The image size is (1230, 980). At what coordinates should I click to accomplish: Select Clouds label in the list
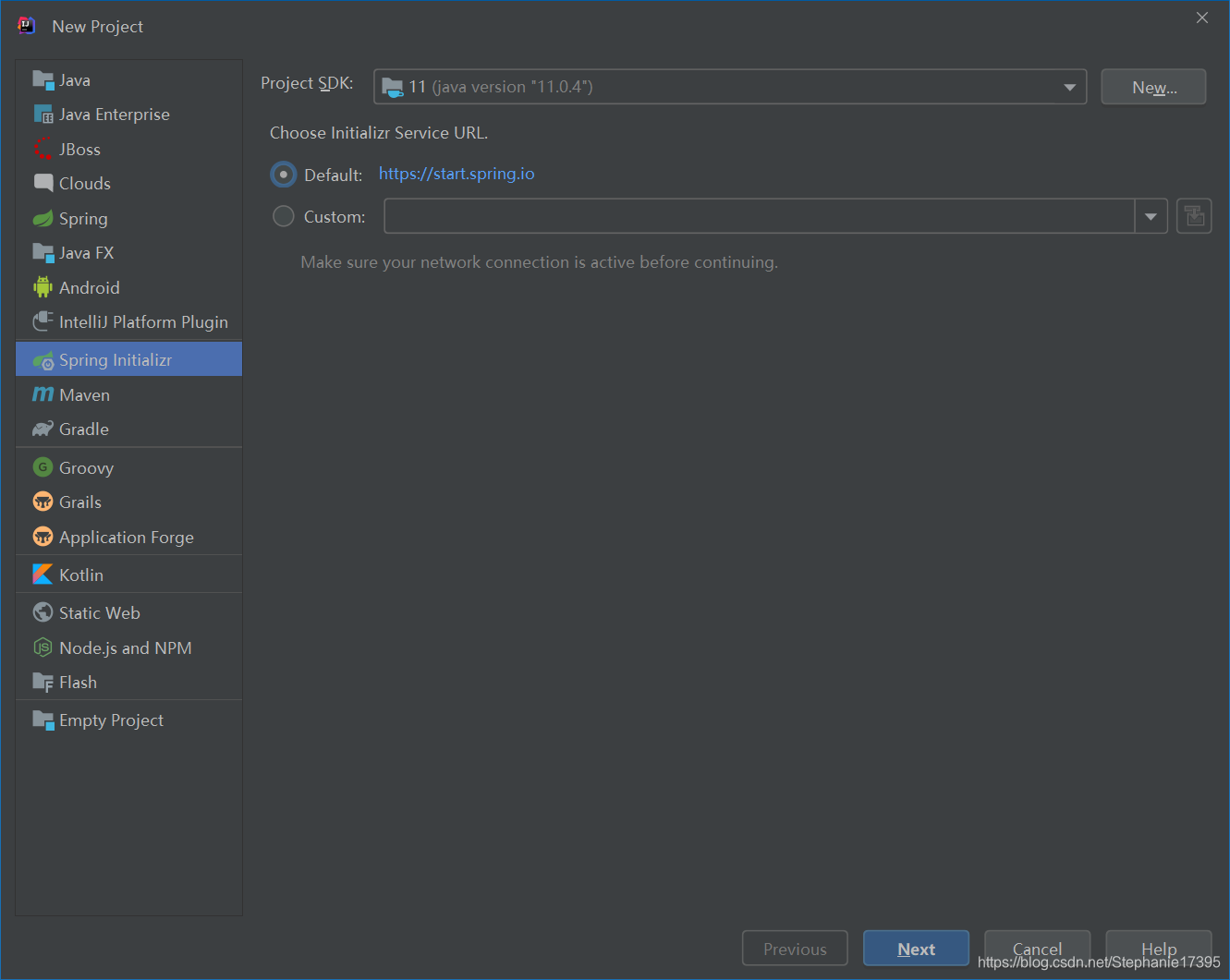tap(85, 183)
